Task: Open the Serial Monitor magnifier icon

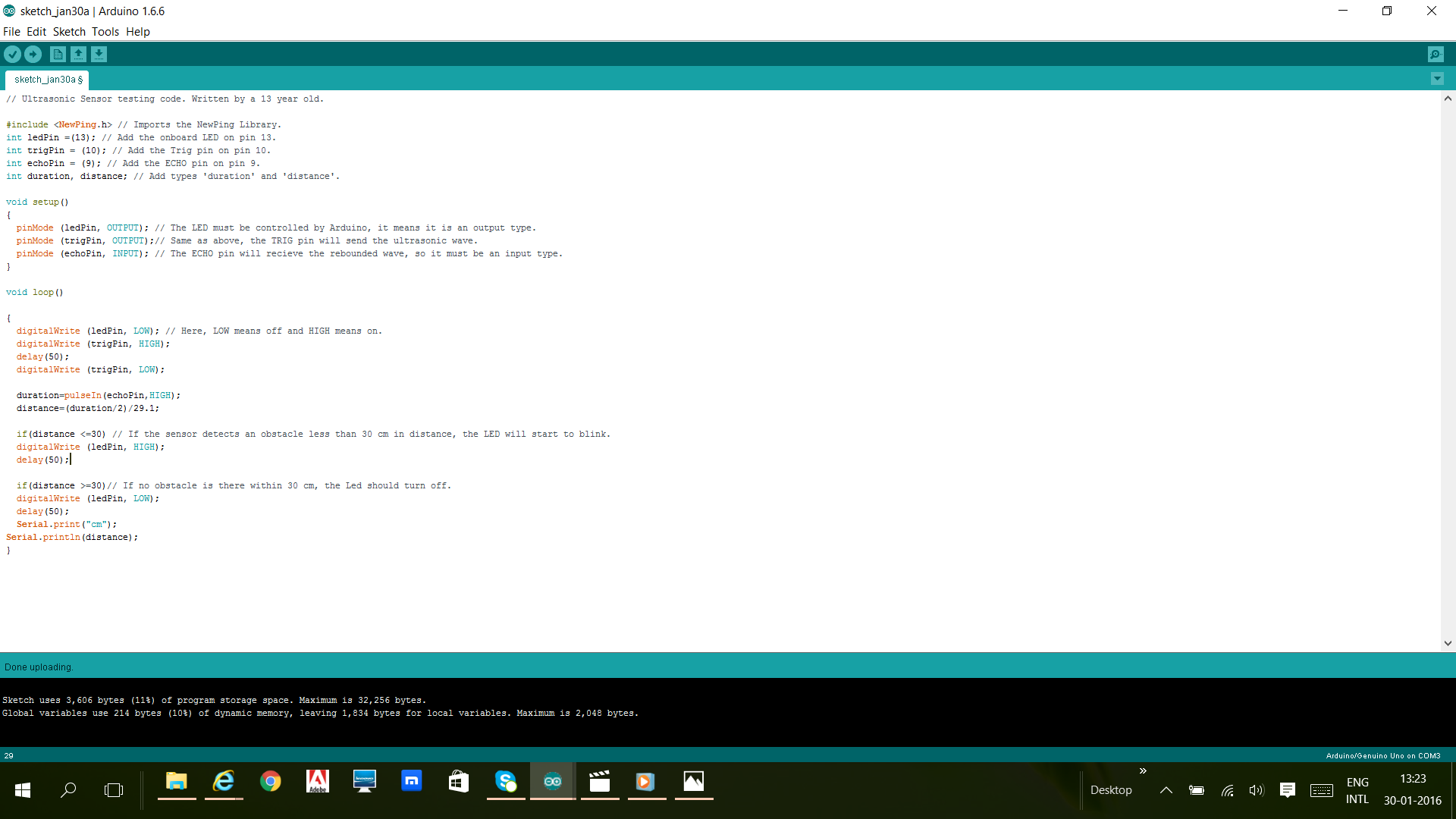Action: [x=1436, y=54]
